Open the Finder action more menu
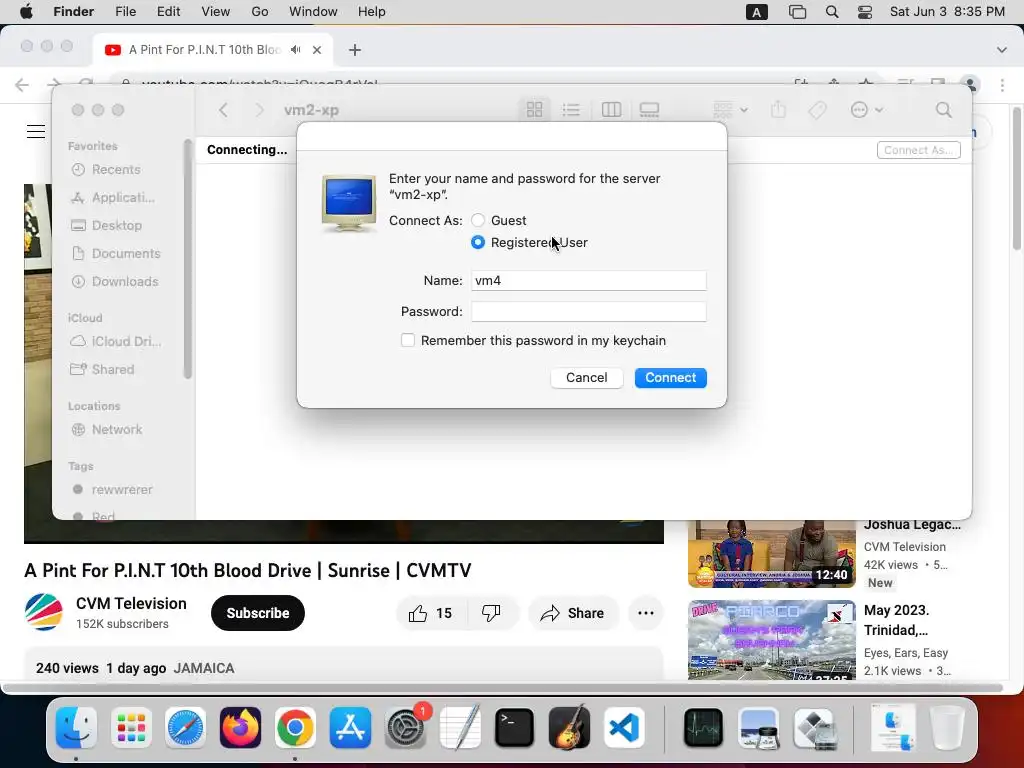This screenshot has height=768, width=1024. (x=867, y=110)
